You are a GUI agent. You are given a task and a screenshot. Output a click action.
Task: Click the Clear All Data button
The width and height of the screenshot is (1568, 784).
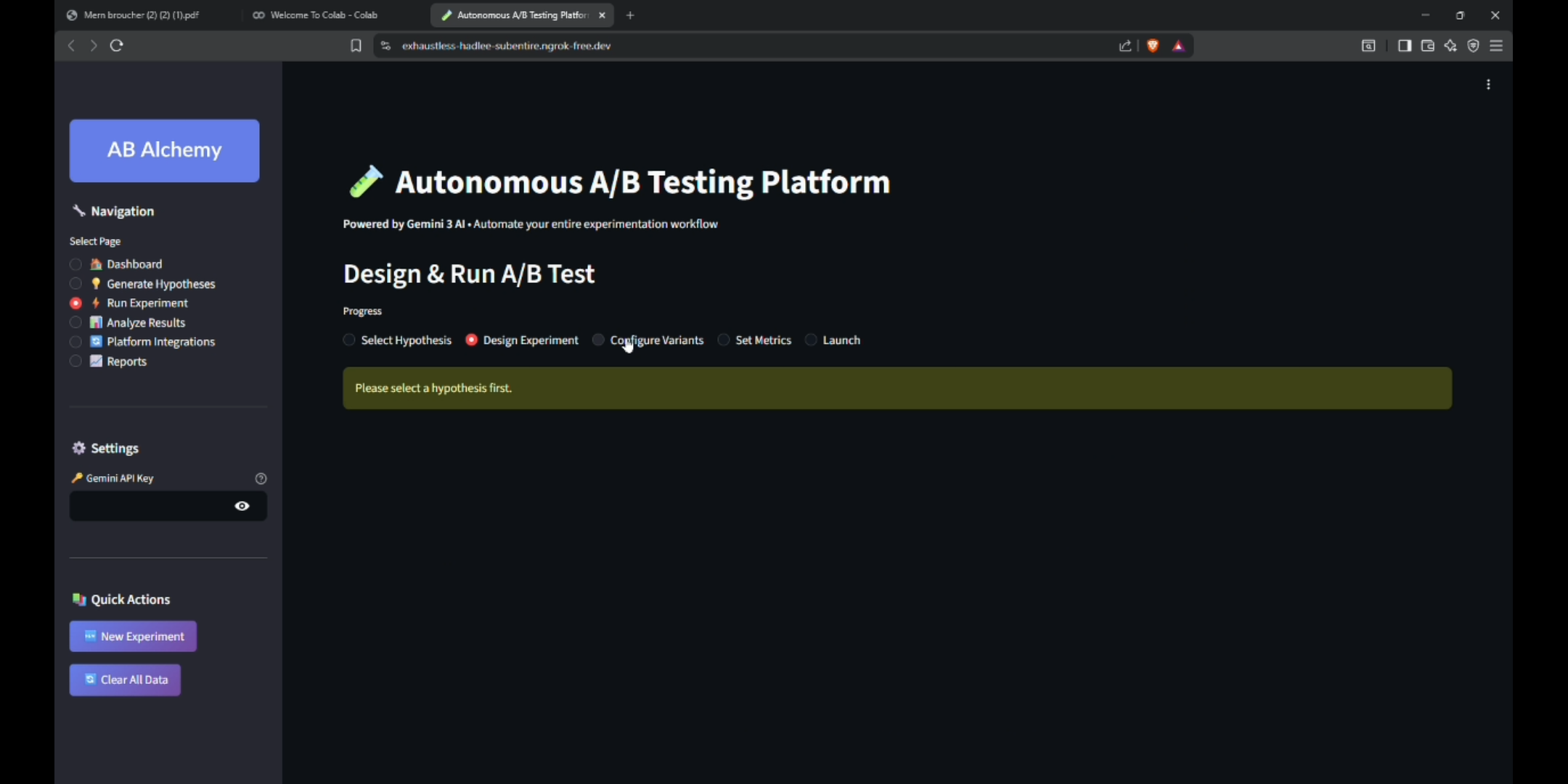tap(125, 680)
